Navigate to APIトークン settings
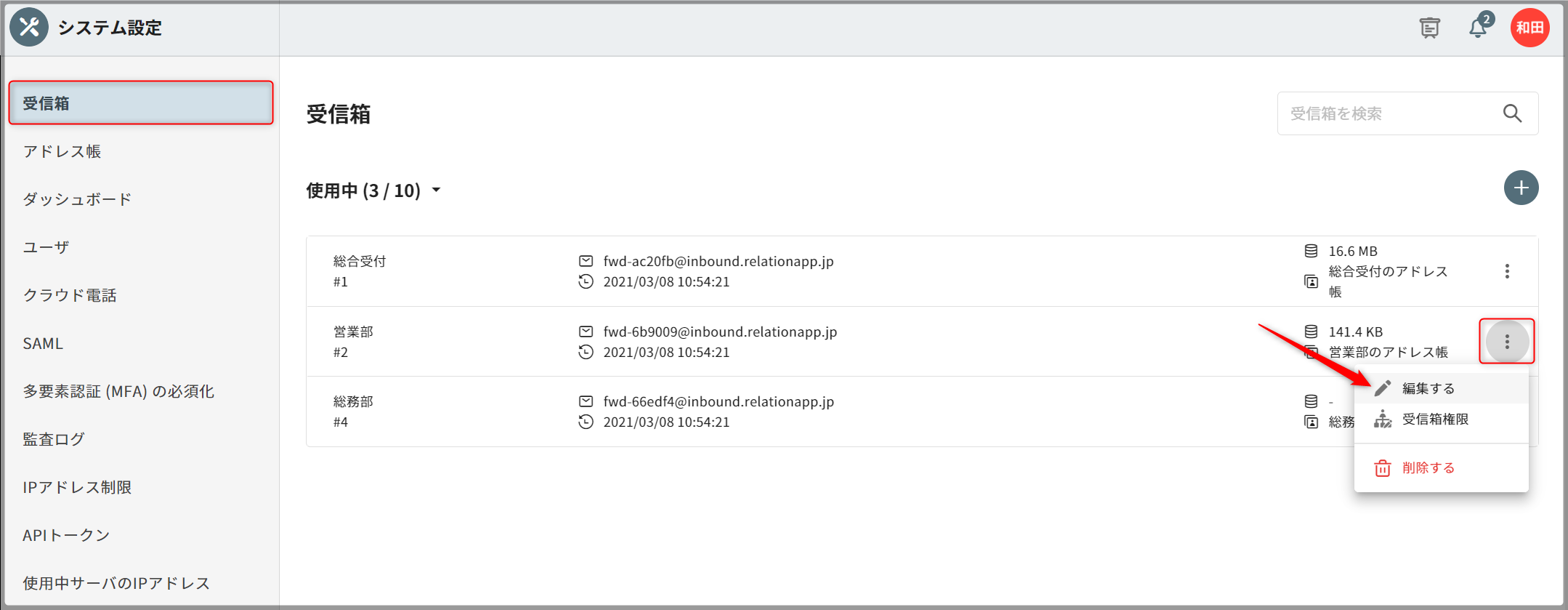 click(x=66, y=535)
